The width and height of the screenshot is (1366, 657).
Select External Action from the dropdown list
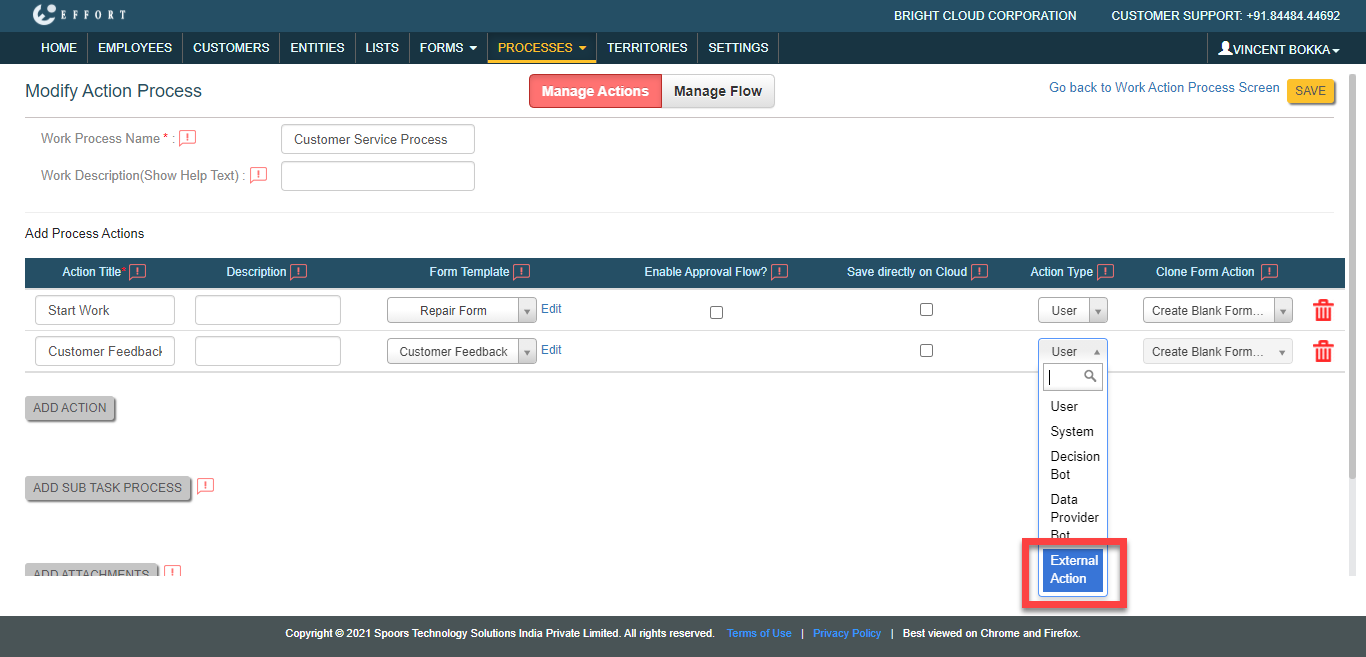1073,570
